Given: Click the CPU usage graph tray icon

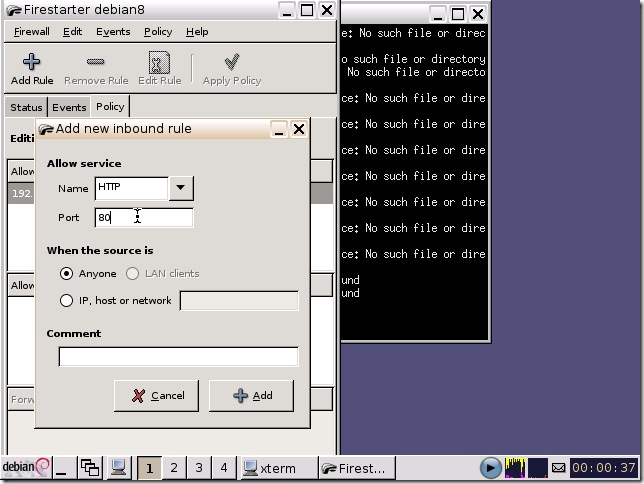Looking at the screenshot, I should pyautogui.click(x=515, y=468).
